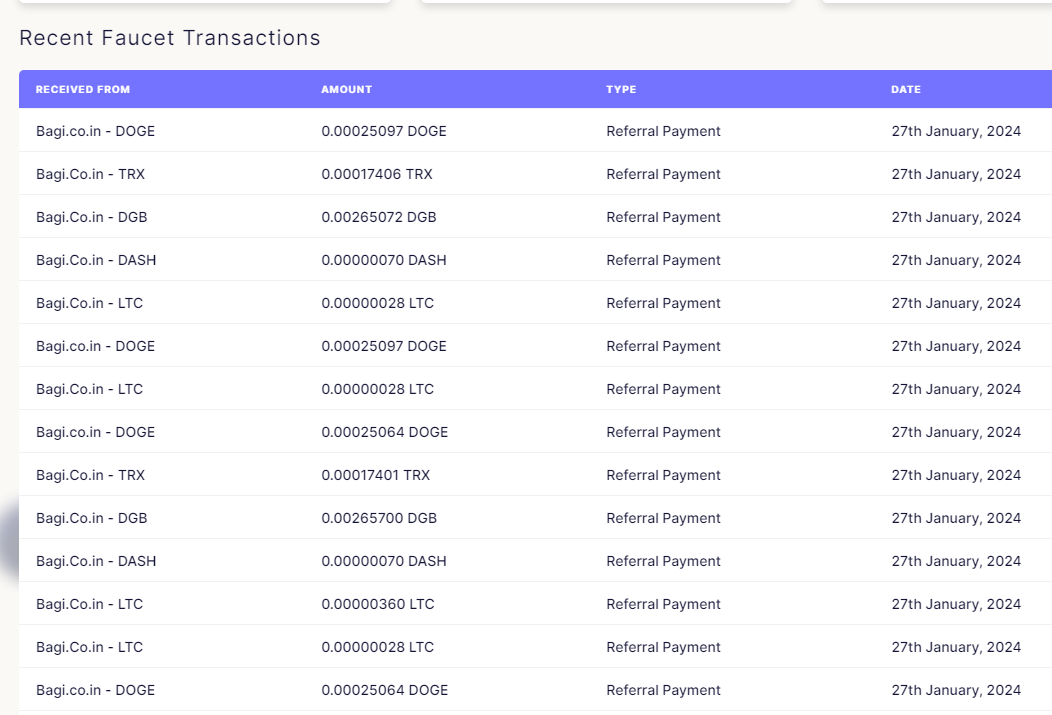Click Referral Payment in 0.00017401 TRX row
Image resolution: width=1052 pixels, height=715 pixels.
(x=663, y=475)
